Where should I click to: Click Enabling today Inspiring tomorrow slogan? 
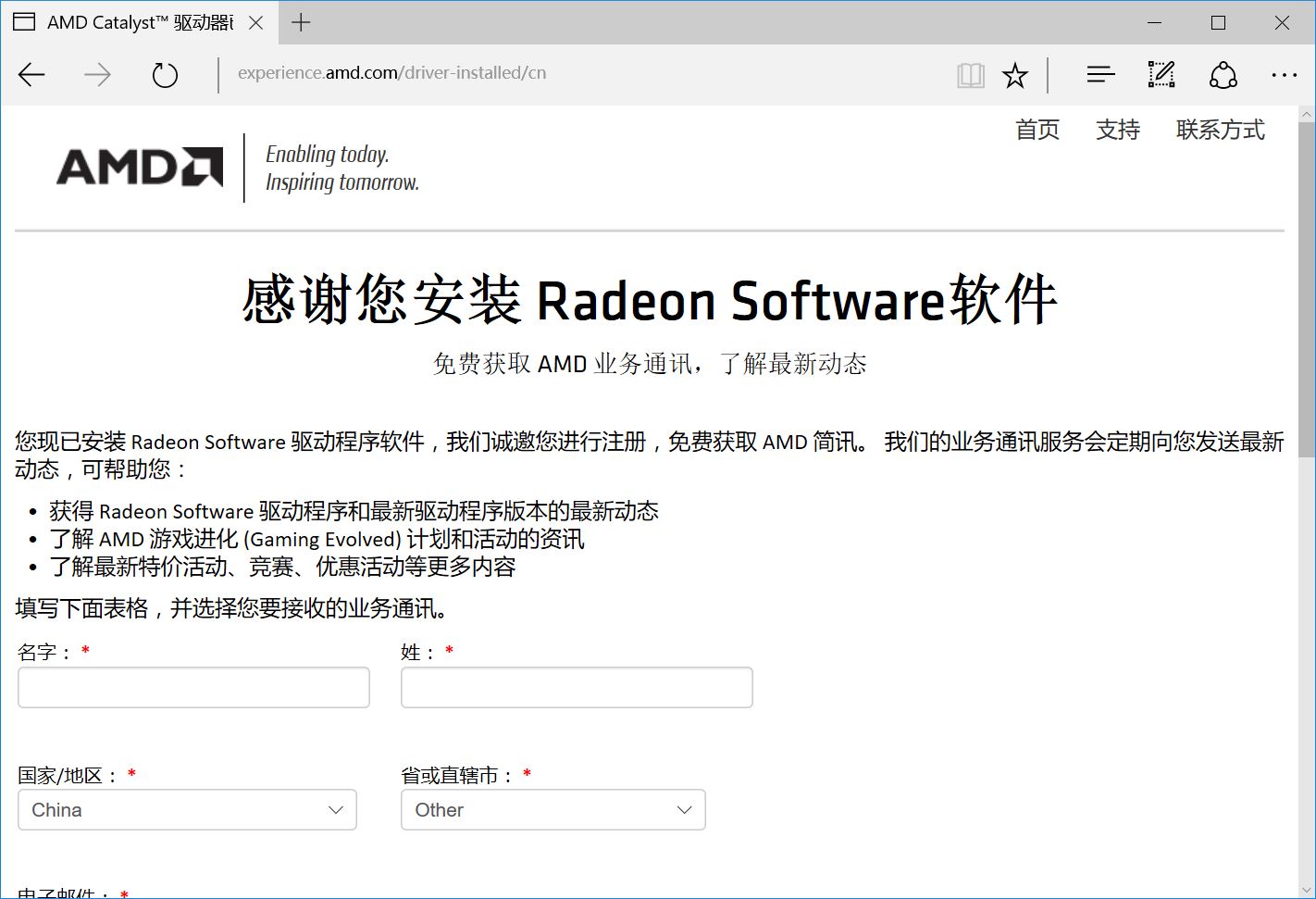(342, 168)
